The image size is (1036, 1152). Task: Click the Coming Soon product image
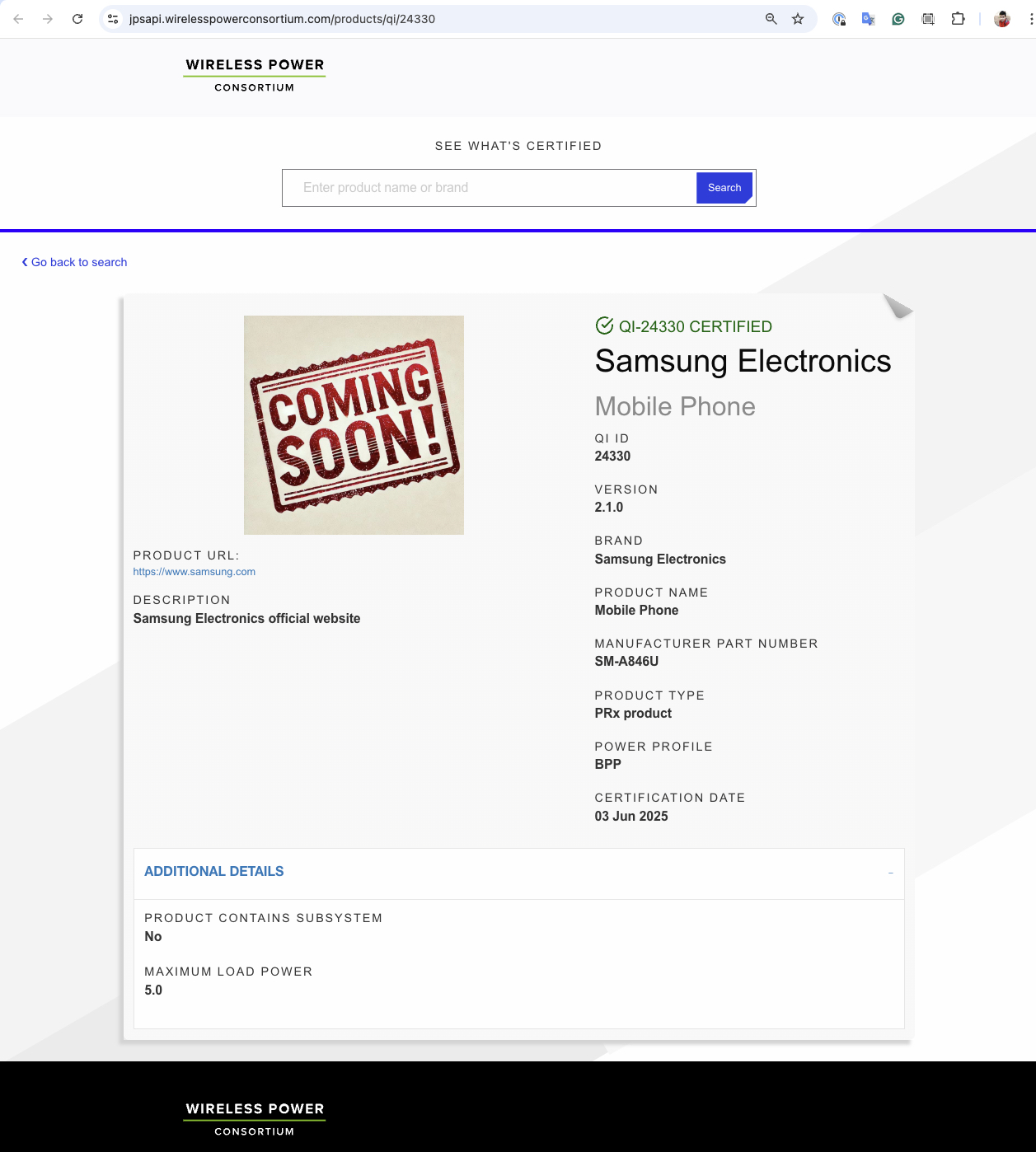click(354, 425)
